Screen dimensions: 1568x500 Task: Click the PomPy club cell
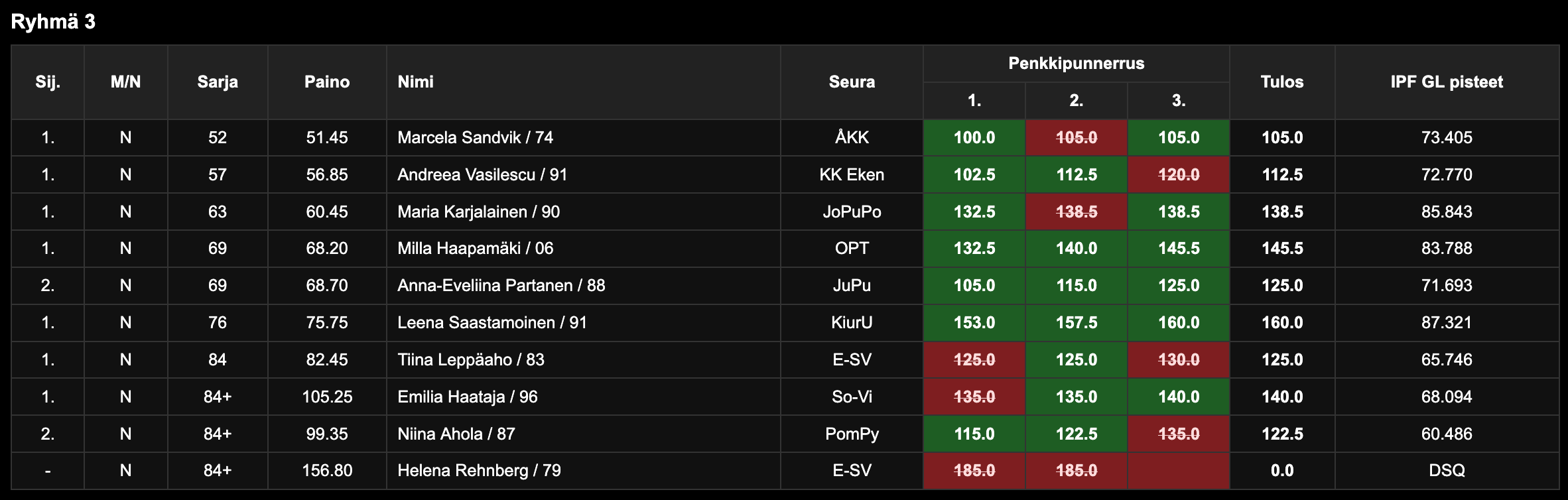pyautogui.click(x=852, y=434)
